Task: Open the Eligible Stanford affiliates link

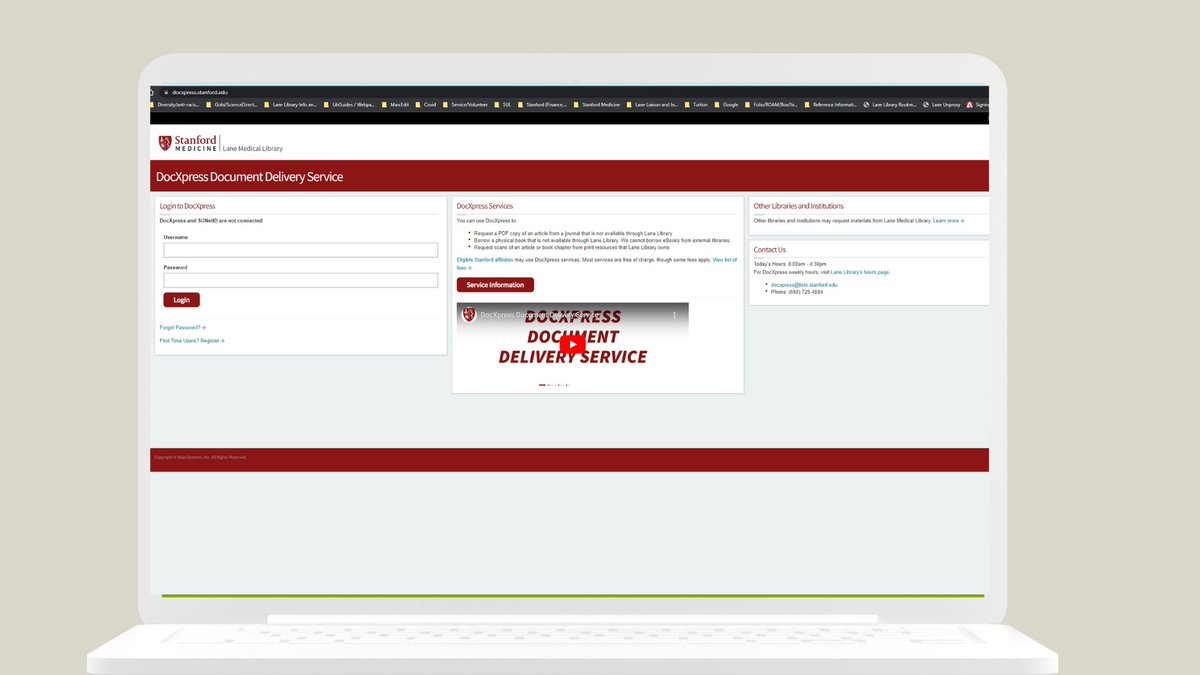Action: click(x=485, y=260)
